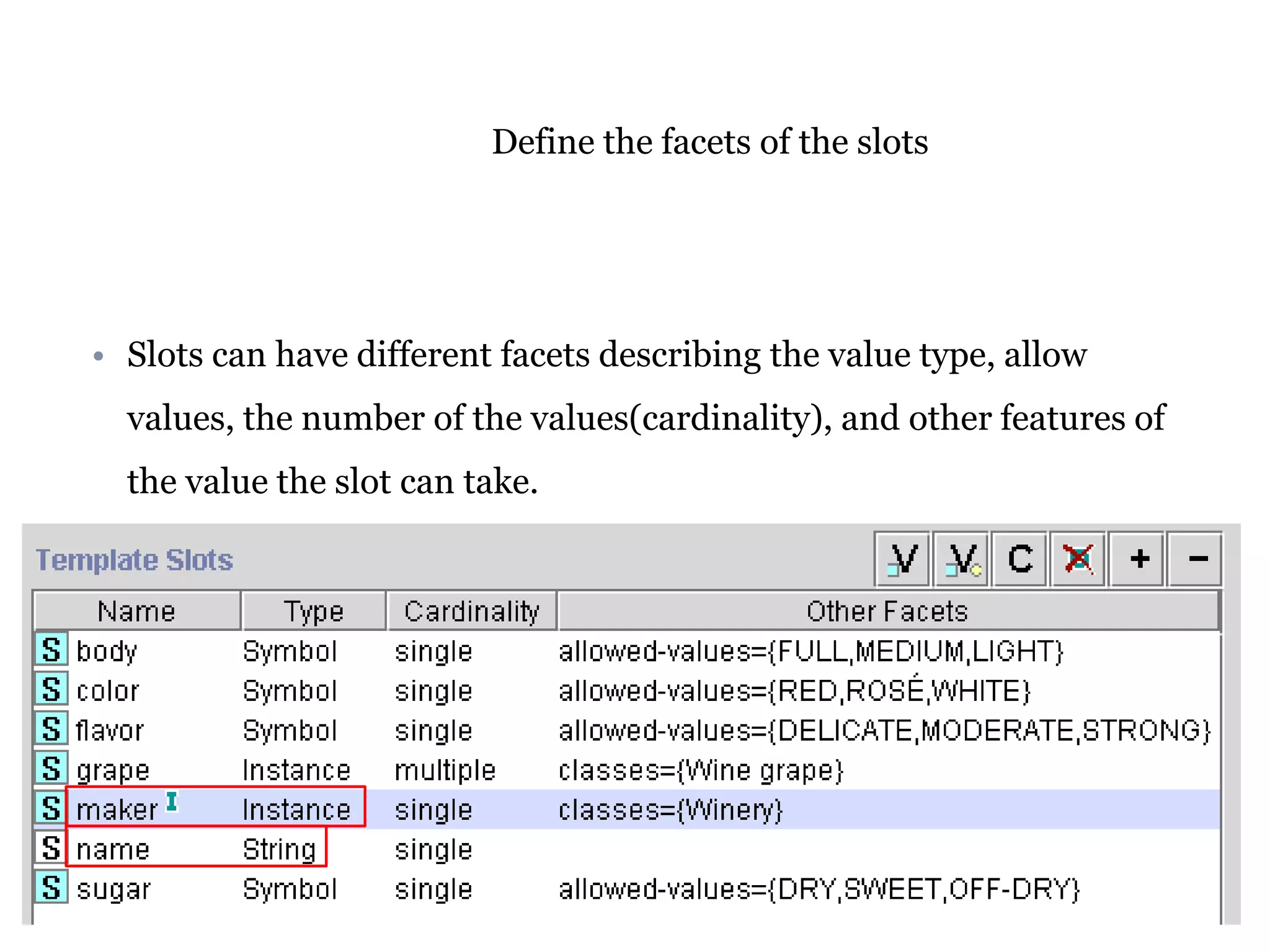1270x952 pixels.
Task: Click the Add slot plus button
Action: (1137, 559)
